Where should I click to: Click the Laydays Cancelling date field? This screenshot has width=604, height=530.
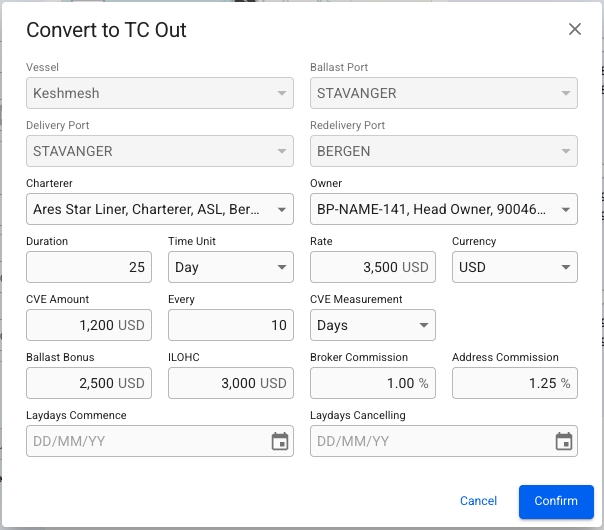point(430,441)
